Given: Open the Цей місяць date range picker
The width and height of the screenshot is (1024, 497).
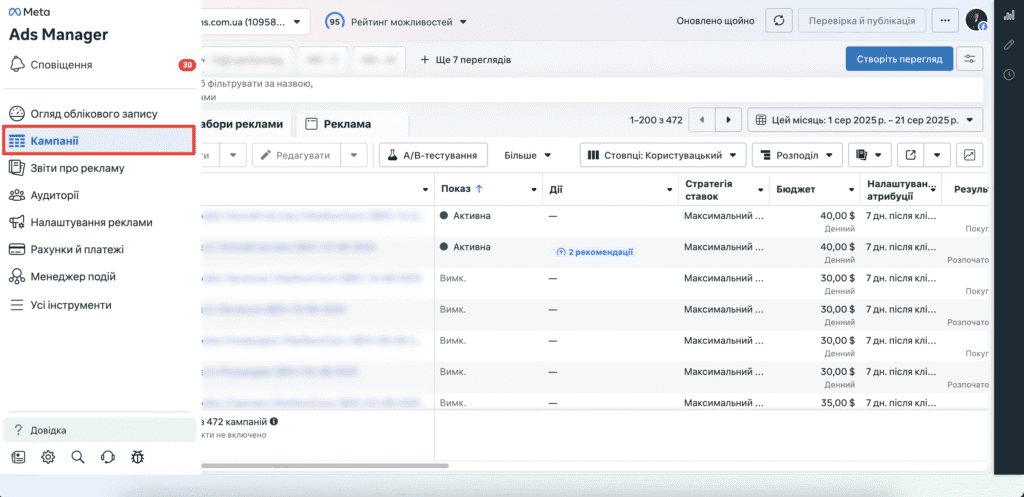Looking at the screenshot, I should point(865,120).
